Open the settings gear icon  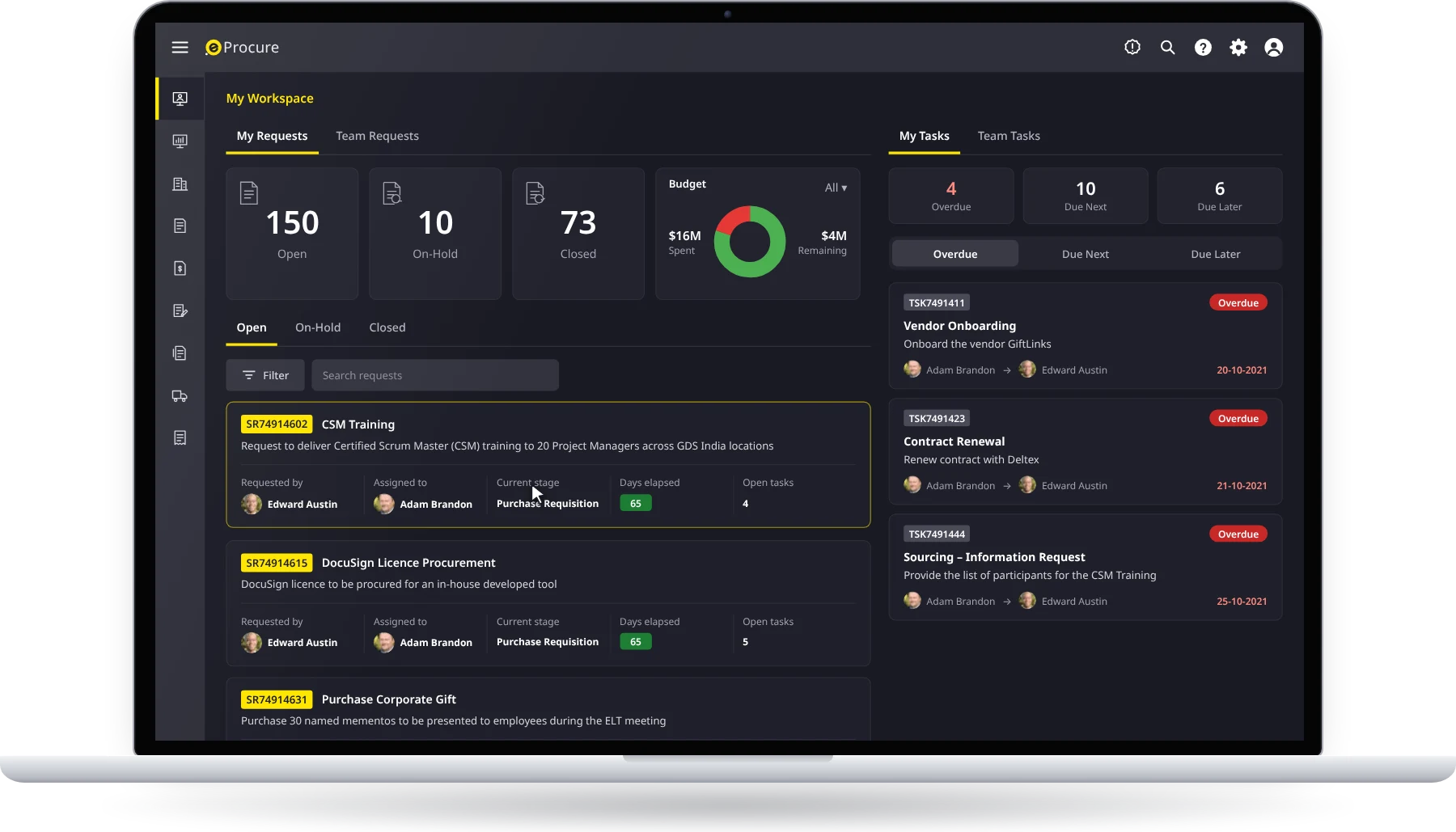(x=1238, y=48)
